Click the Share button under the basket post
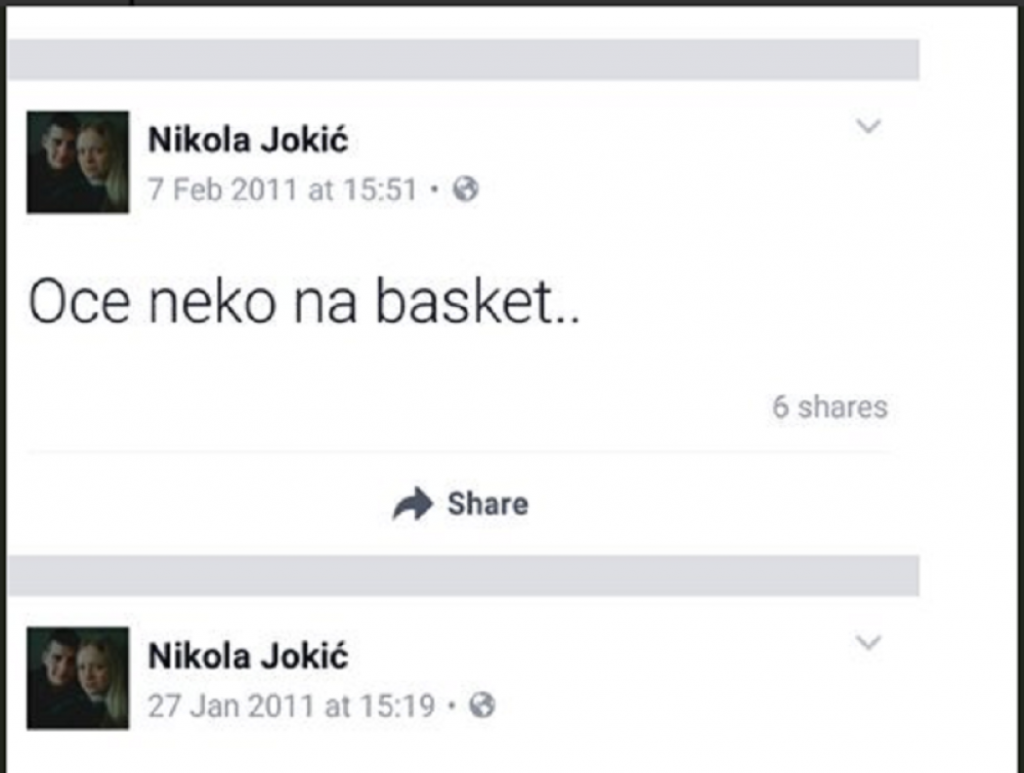The width and height of the screenshot is (1024, 773). (461, 503)
